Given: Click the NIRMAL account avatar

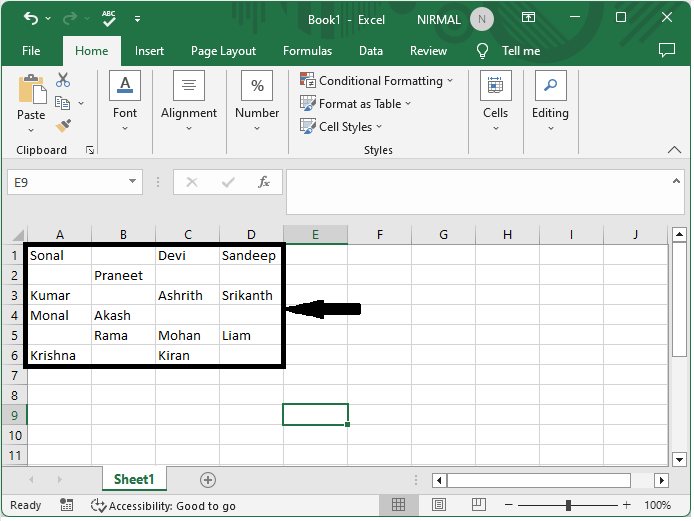Looking at the screenshot, I should (482, 19).
